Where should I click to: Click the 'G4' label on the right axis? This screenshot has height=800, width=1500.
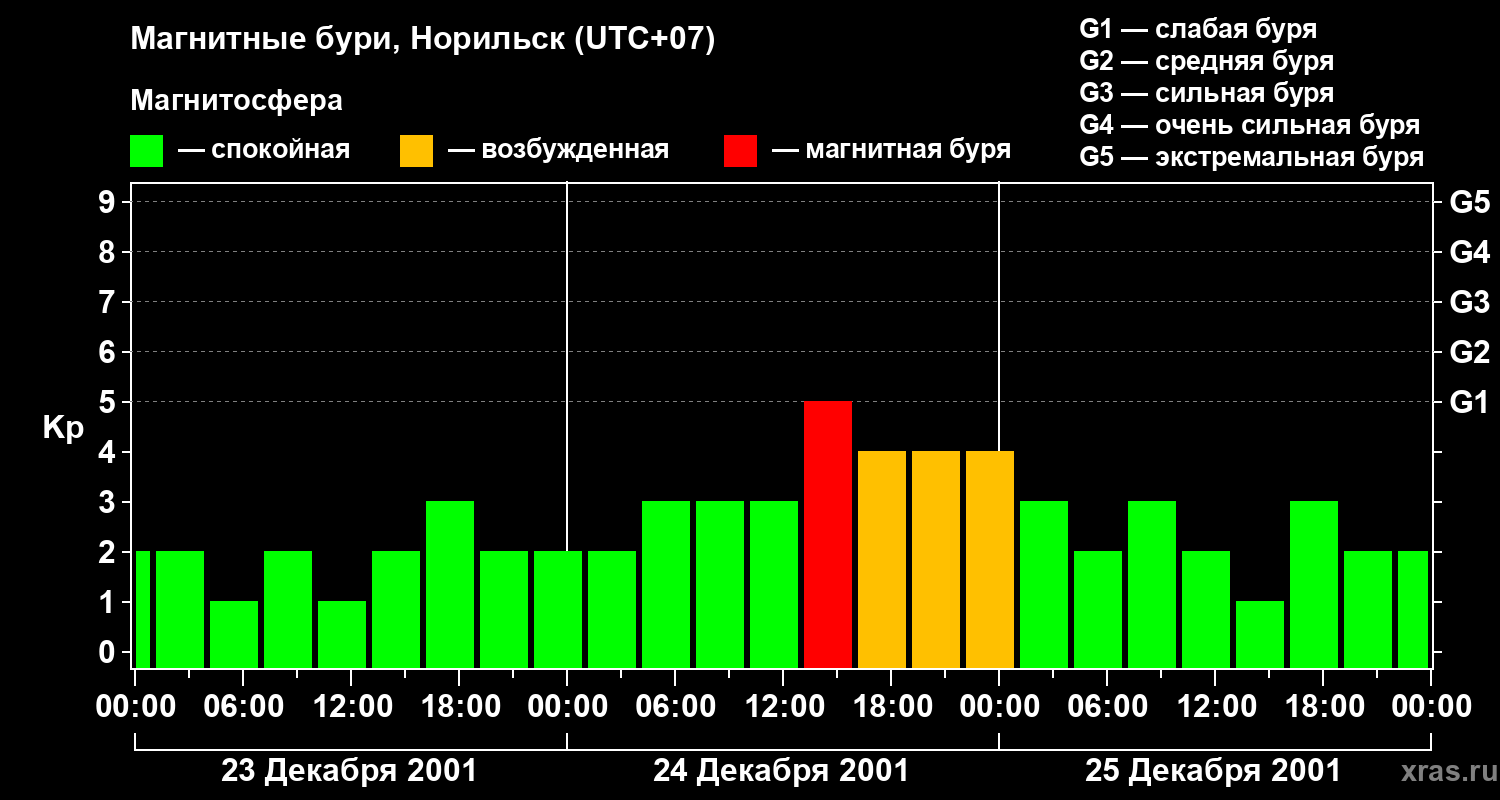1469,252
